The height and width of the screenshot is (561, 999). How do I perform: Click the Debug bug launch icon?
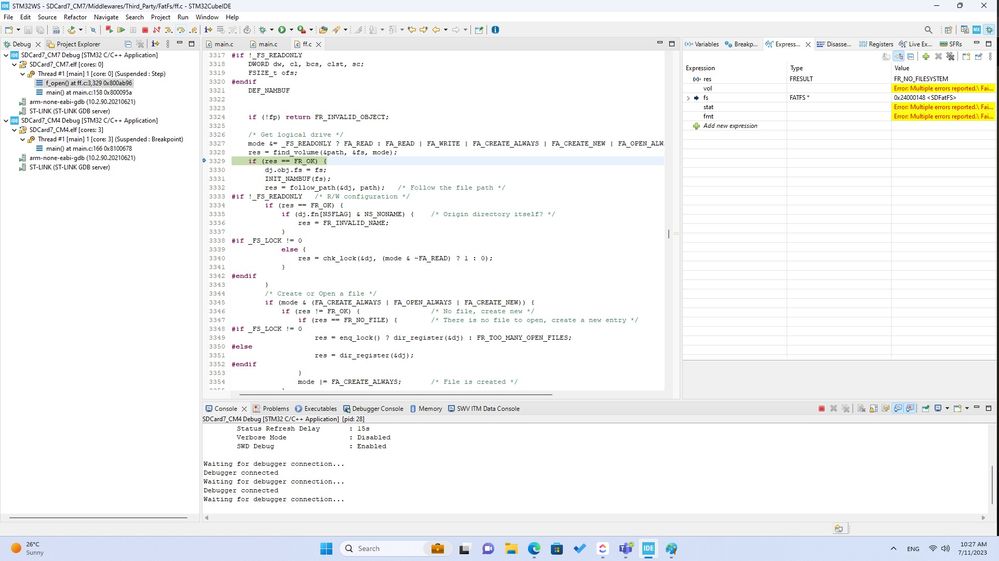(262, 29)
